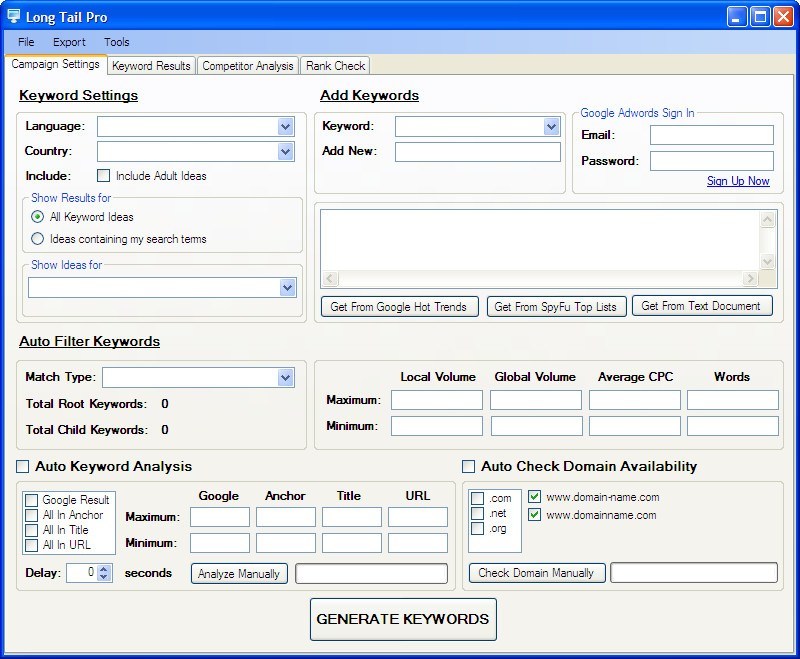The image size is (800, 659).
Task: Tick the .net domain checkbox
Action: 478,513
